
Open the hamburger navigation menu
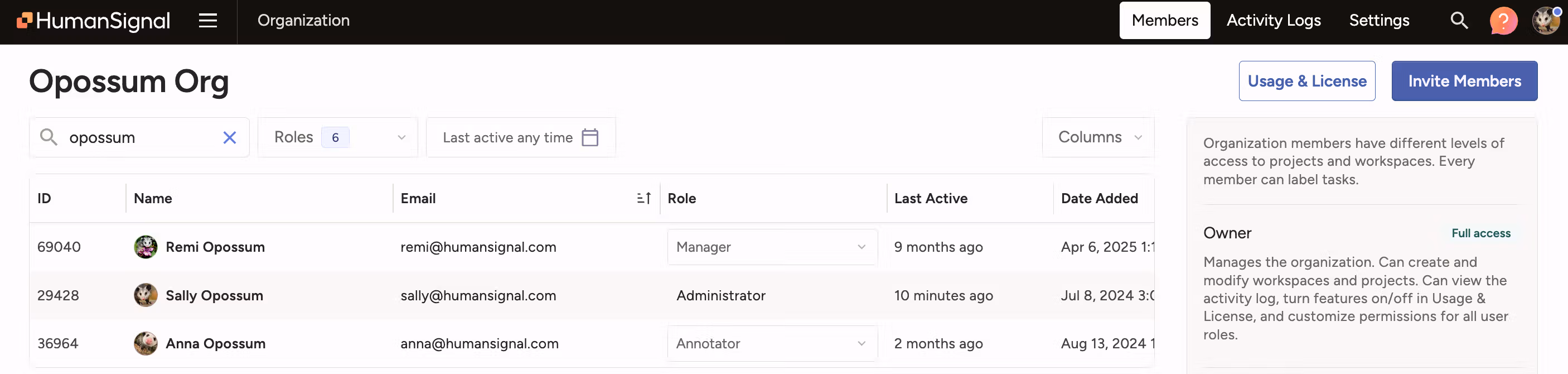pos(207,21)
